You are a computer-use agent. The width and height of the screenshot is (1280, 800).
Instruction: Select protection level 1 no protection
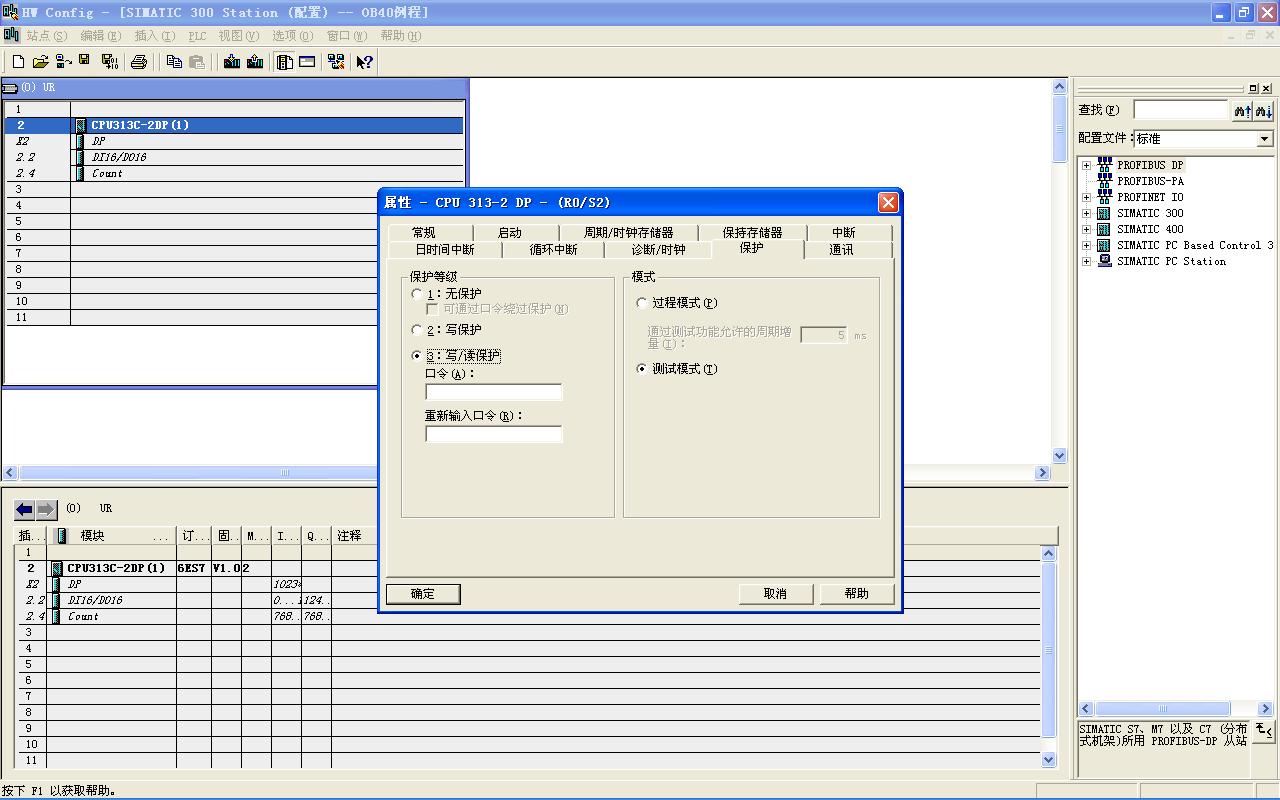[417, 294]
